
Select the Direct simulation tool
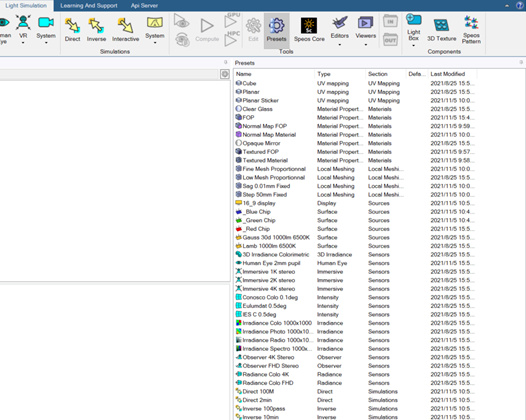click(72, 30)
